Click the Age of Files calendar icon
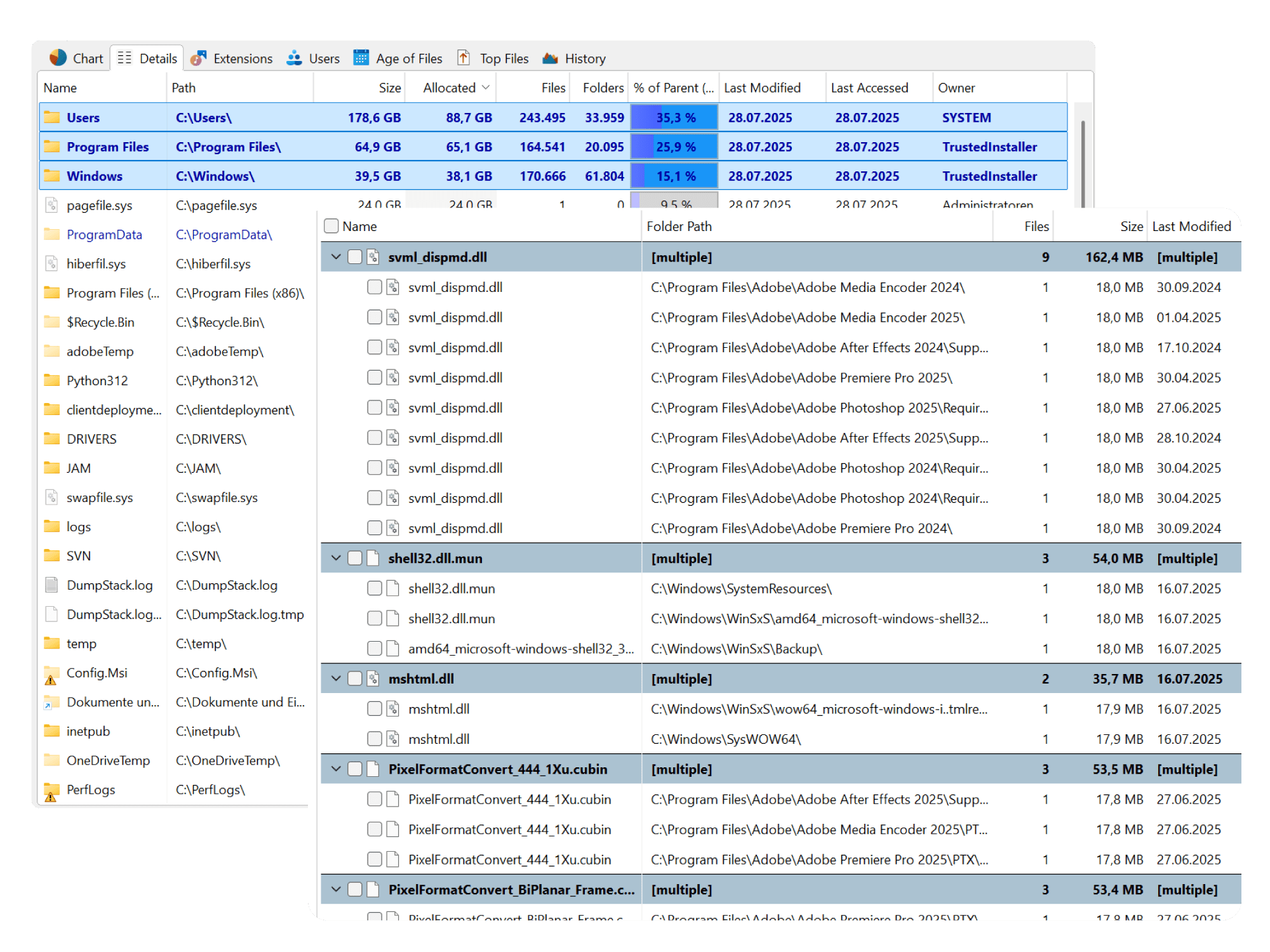The image size is (1270, 952). pyautogui.click(x=361, y=58)
